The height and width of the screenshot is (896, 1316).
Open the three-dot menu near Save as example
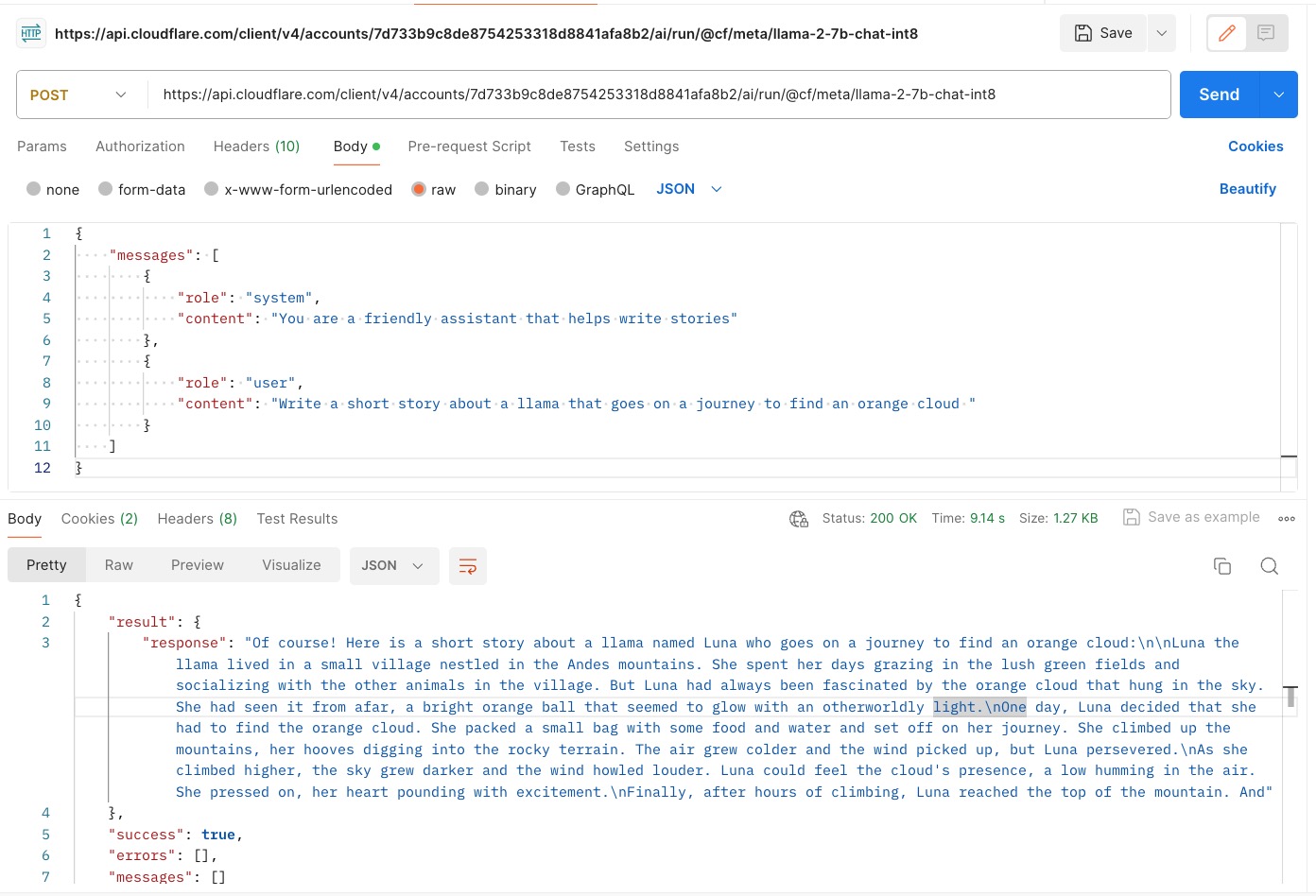click(1287, 518)
